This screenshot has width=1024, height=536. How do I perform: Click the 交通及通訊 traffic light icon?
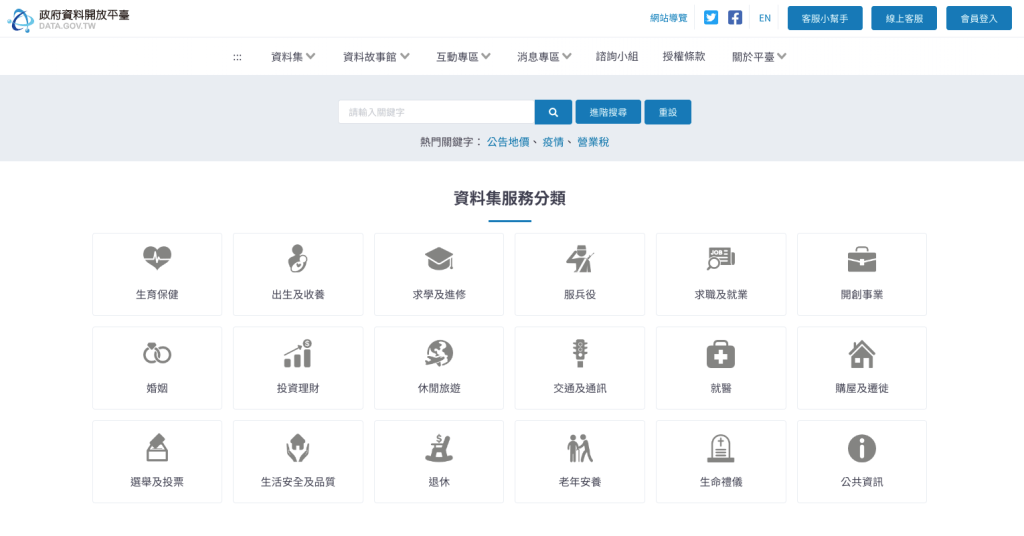click(579, 353)
